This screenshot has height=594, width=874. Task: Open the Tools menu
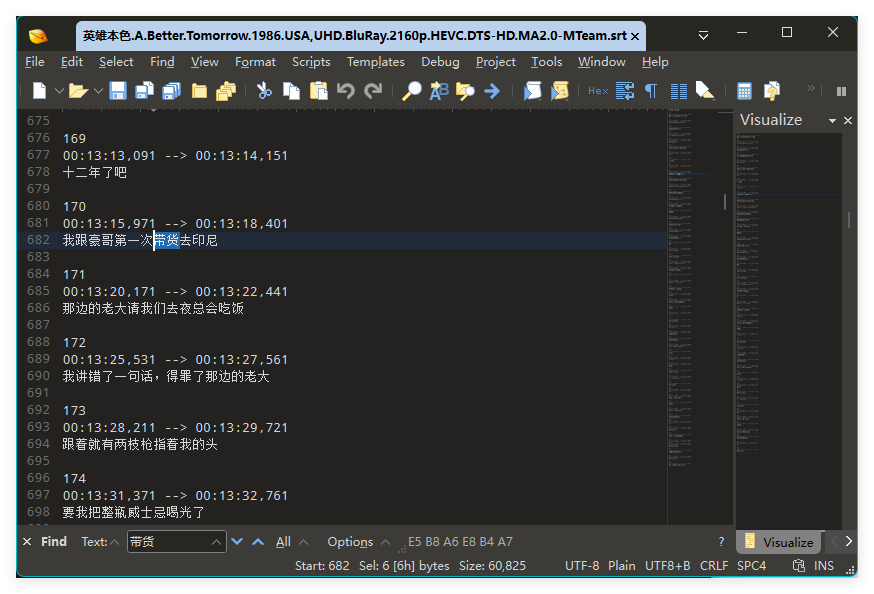546,62
